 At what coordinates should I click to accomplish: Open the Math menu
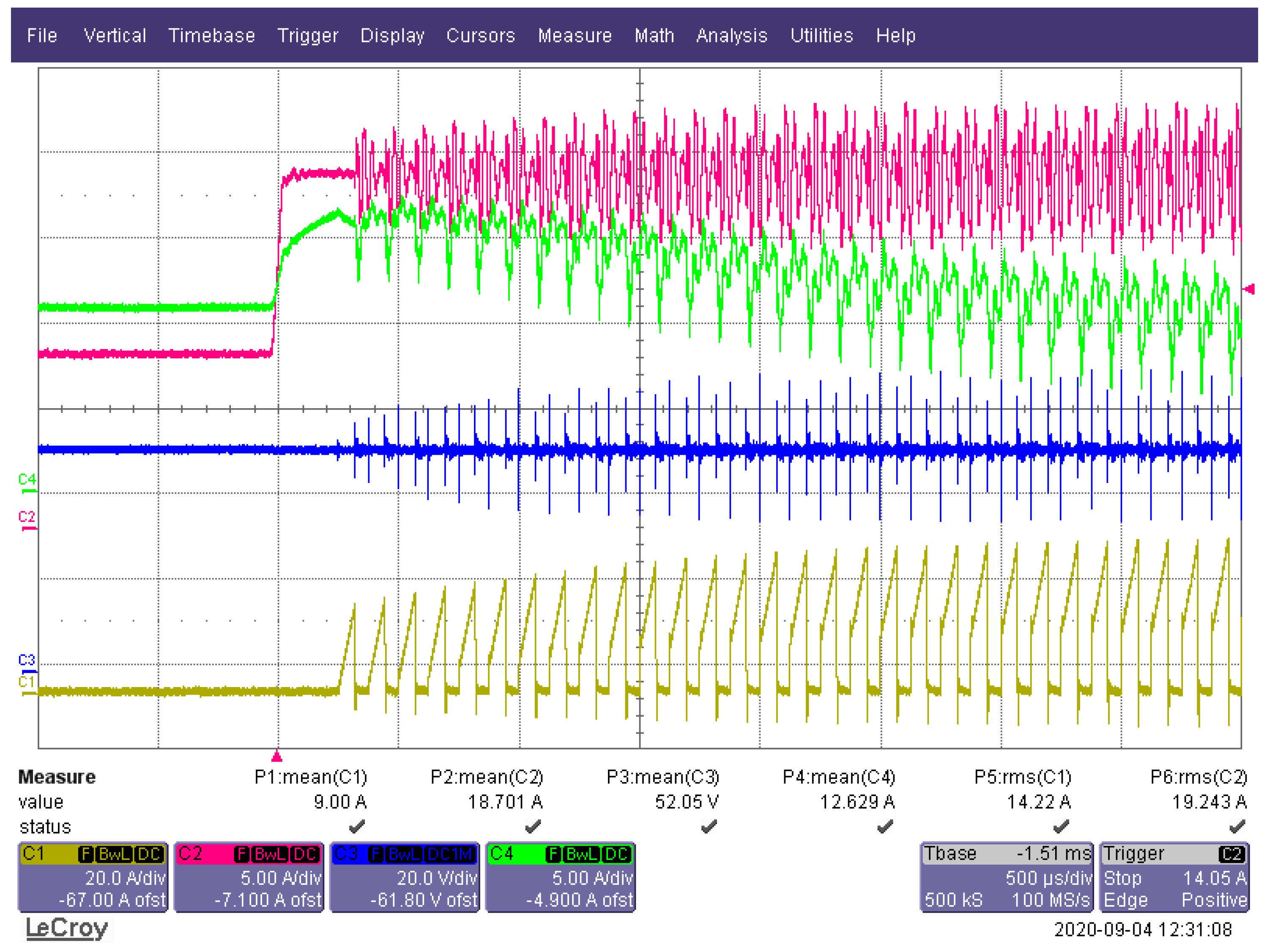[x=654, y=35]
